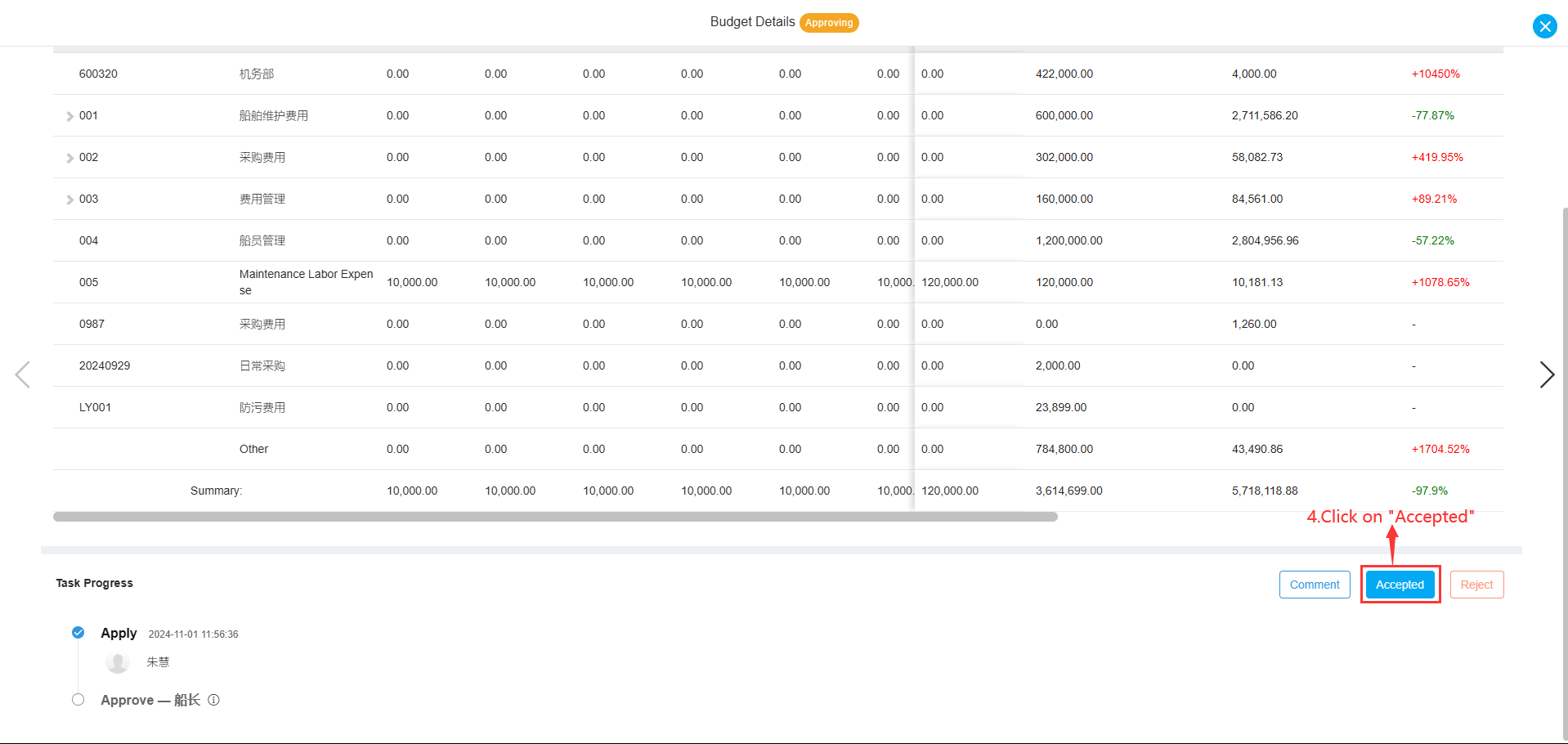
Task: Click the applicant name 朱慧
Action: pos(158,662)
